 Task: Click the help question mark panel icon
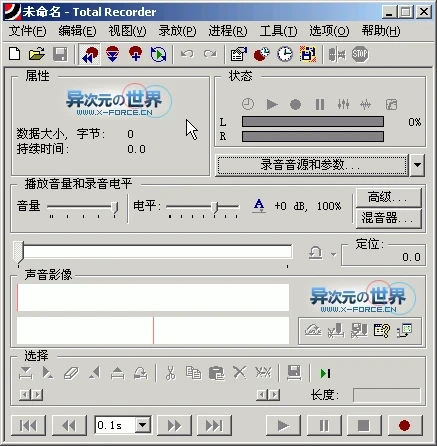coord(382,330)
